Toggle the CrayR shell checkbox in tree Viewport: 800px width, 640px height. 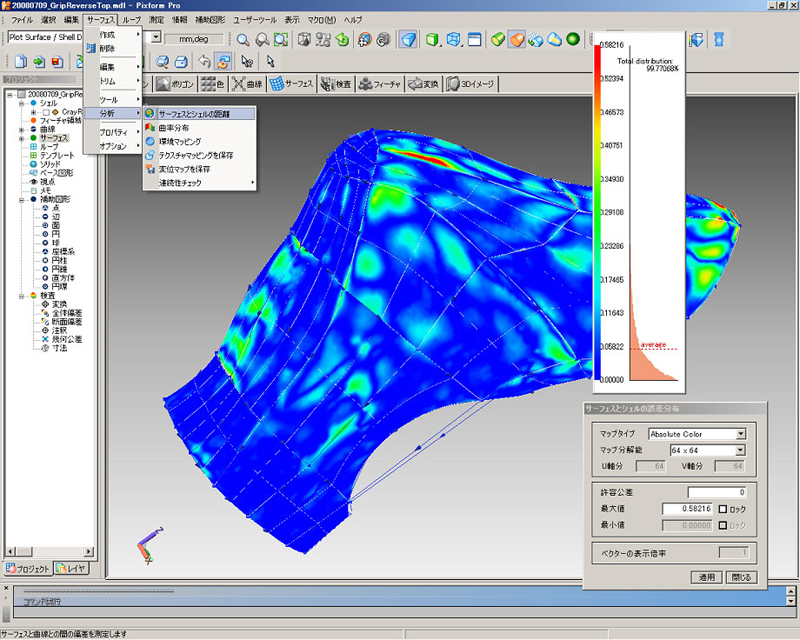45,111
